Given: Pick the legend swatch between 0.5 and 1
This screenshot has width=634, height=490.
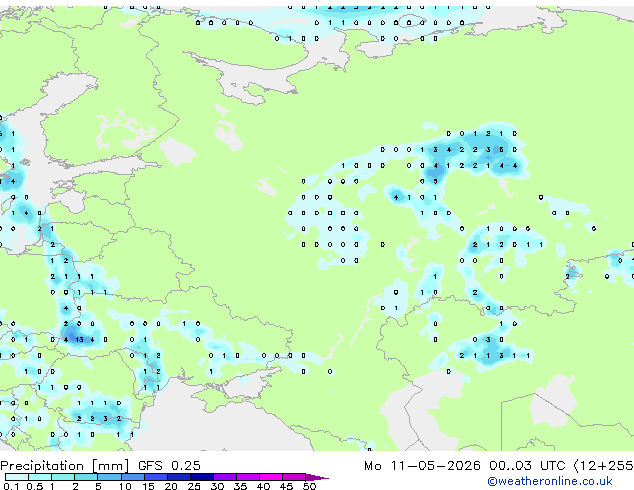Looking at the screenshot, I should (40, 477).
